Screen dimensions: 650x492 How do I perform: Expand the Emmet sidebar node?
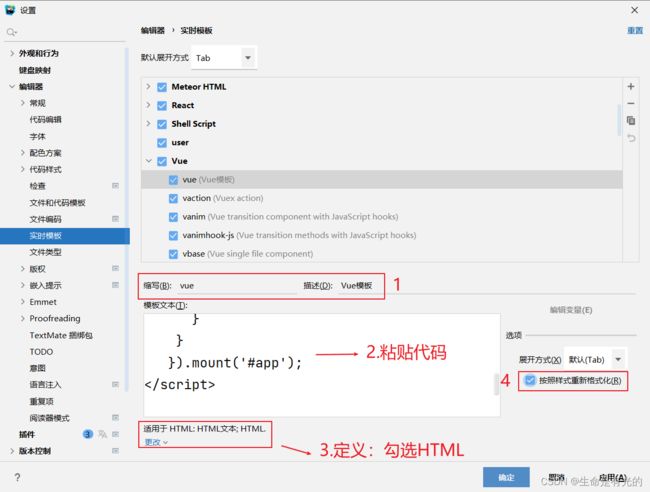[23, 302]
